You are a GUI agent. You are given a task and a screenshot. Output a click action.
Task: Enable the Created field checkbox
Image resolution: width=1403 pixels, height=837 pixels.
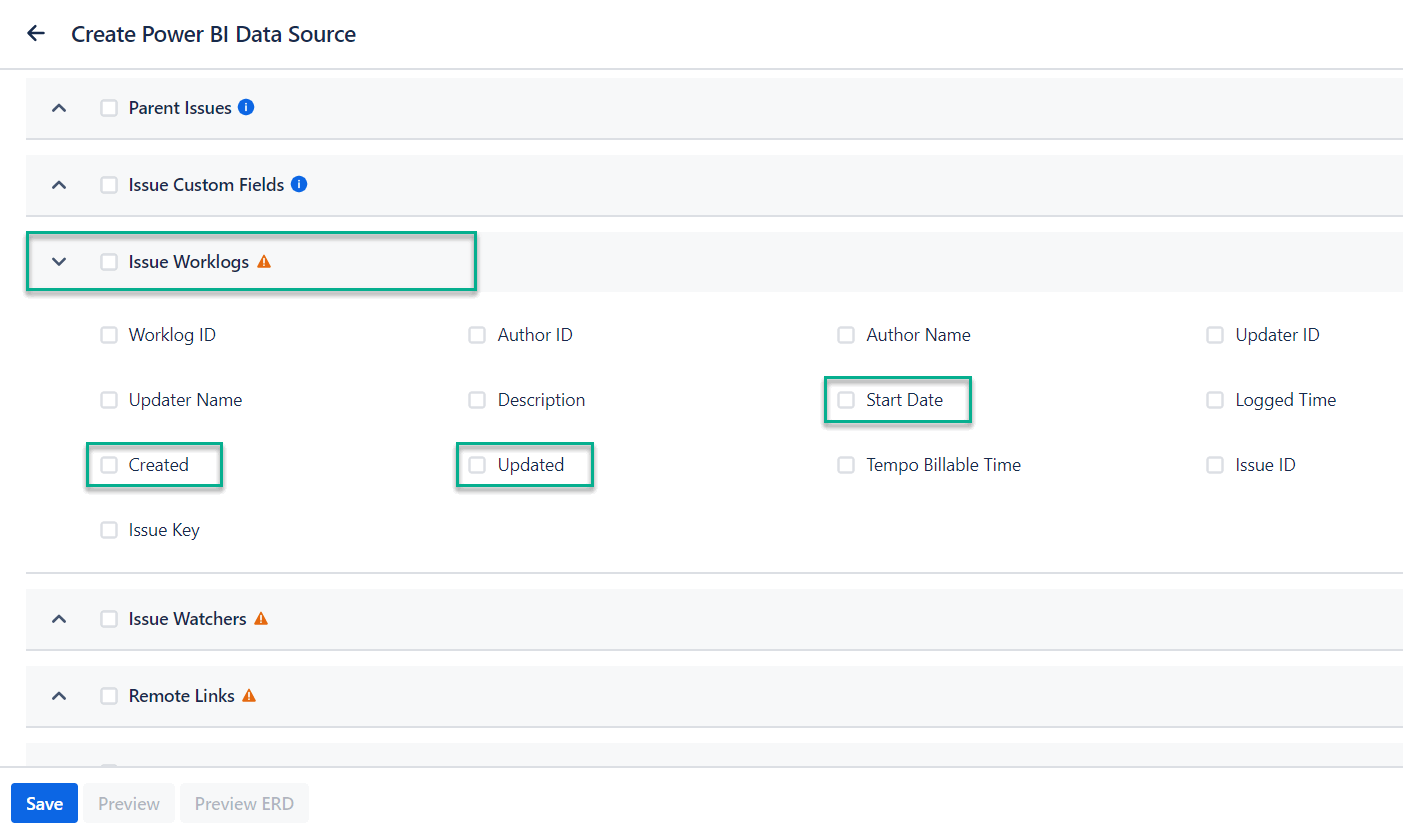(109, 465)
